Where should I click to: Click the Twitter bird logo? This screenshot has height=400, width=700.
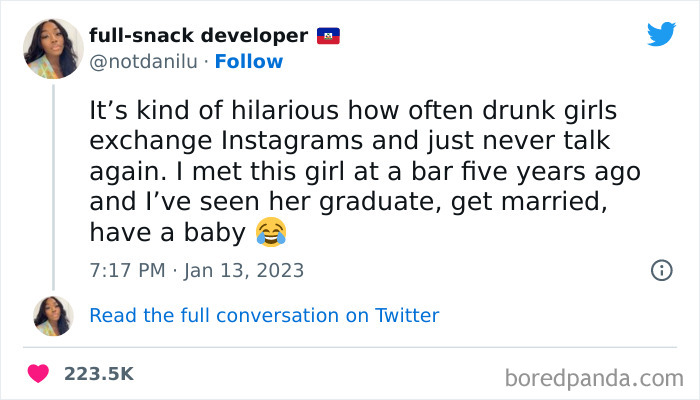[x=661, y=34]
